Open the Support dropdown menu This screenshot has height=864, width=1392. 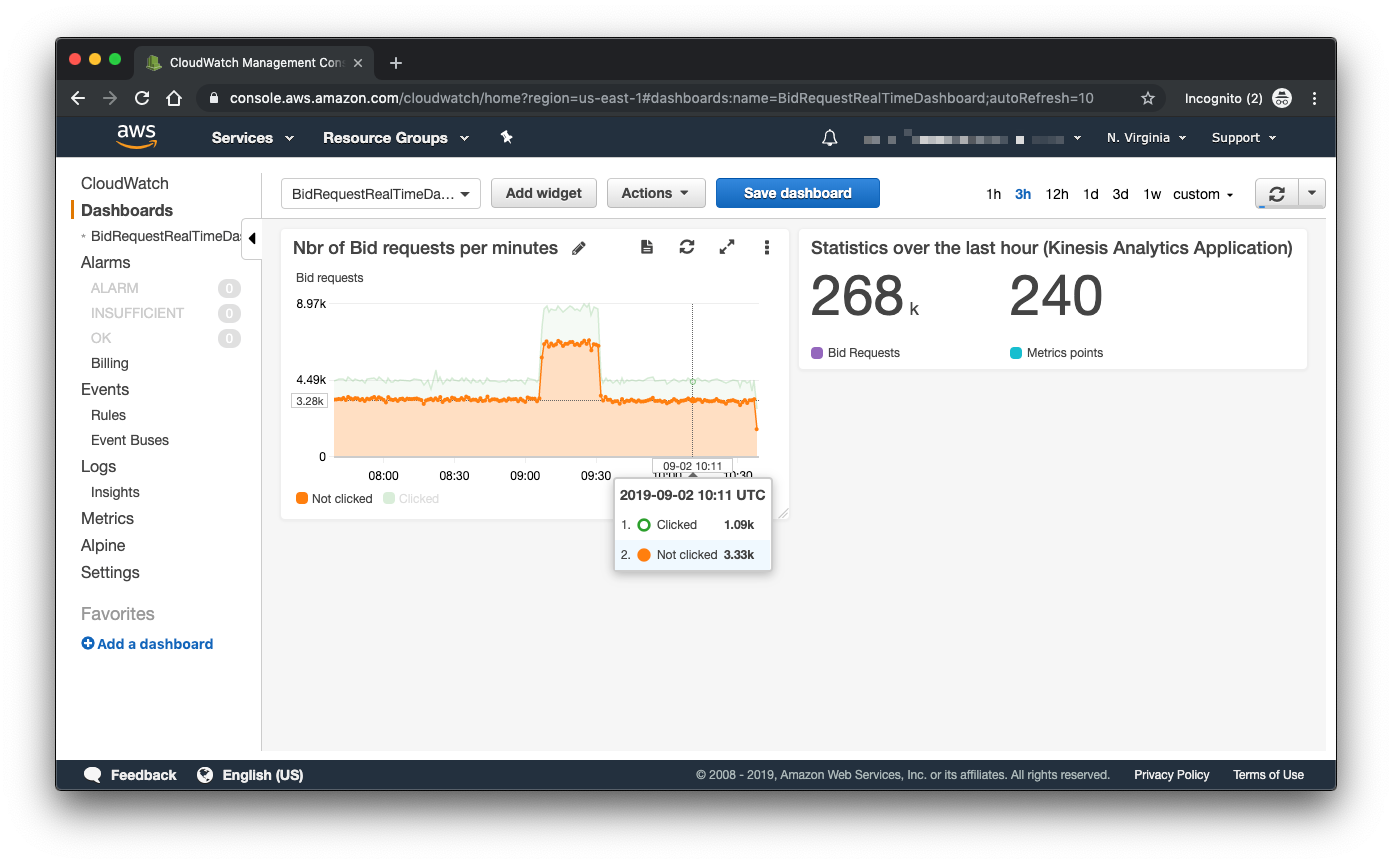click(x=1244, y=138)
